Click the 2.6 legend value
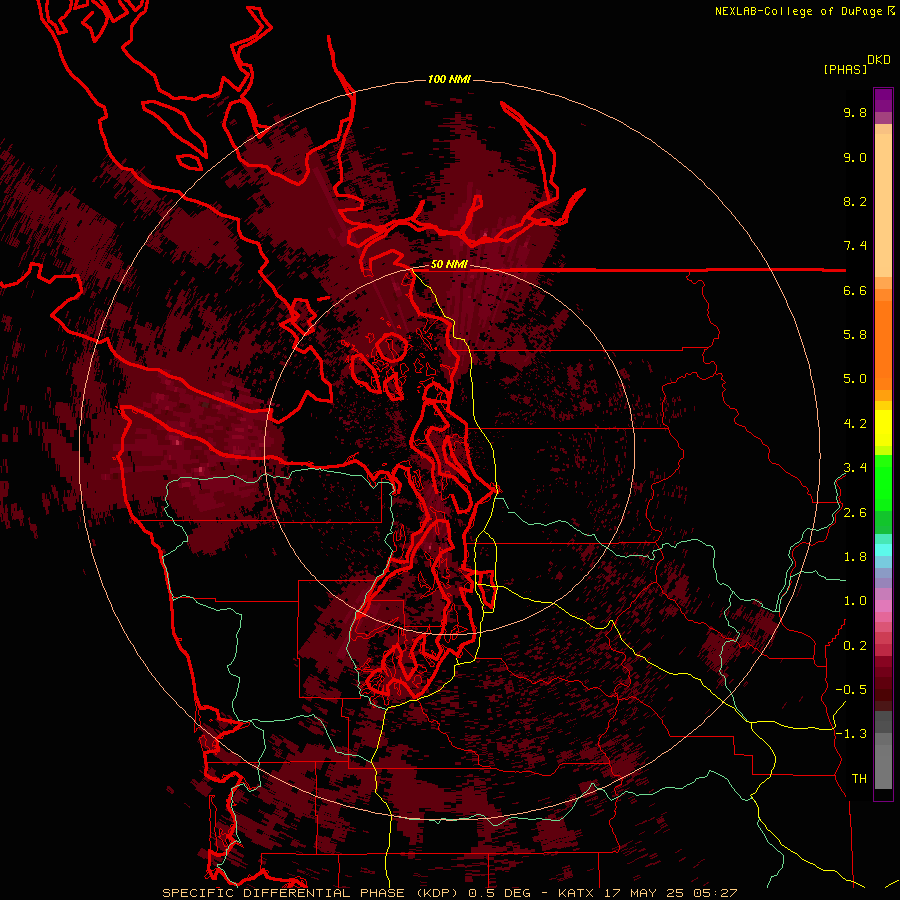900x900 pixels. click(x=855, y=513)
